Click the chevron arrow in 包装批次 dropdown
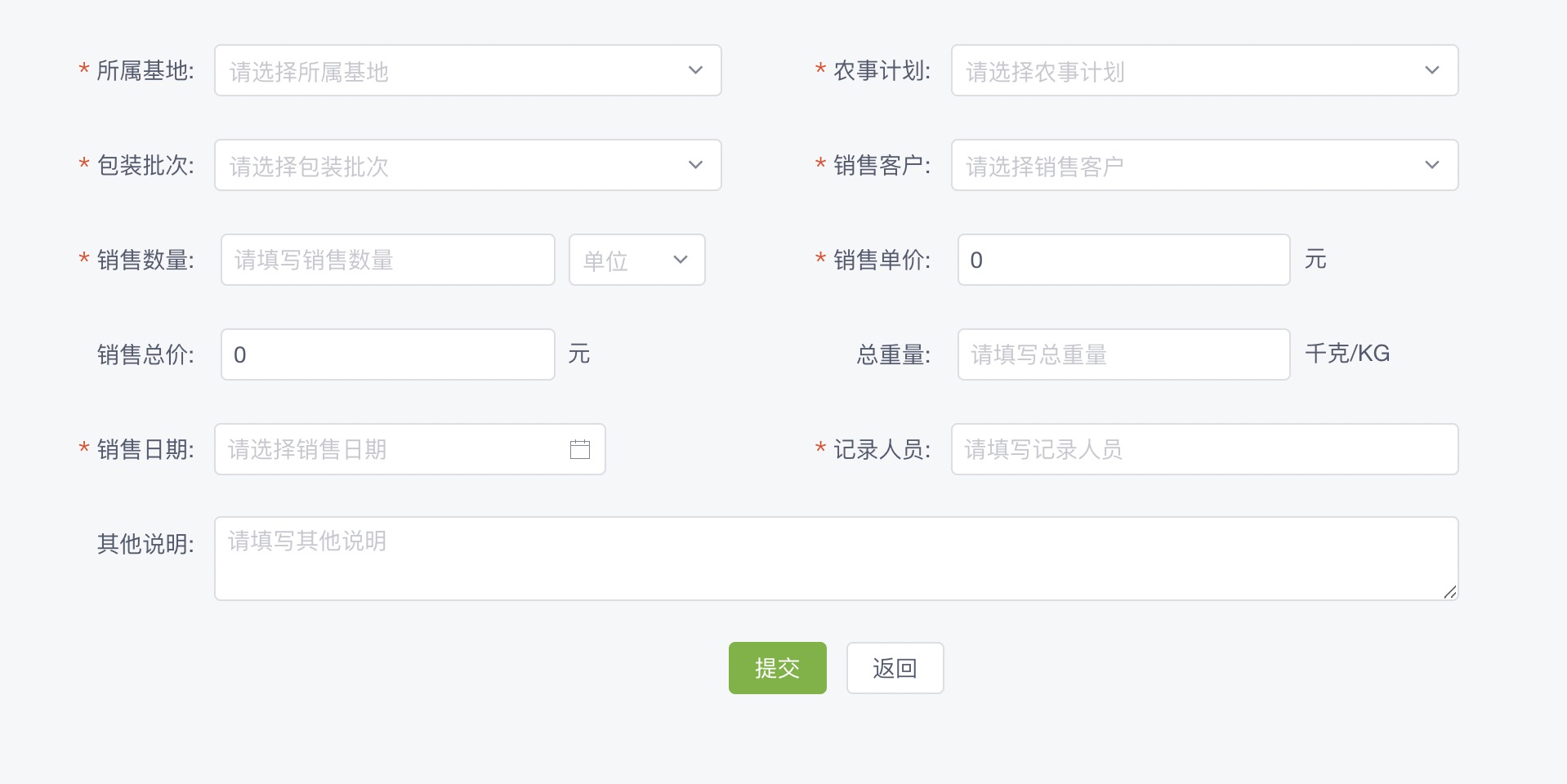Image resolution: width=1567 pixels, height=784 pixels. (695, 165)
